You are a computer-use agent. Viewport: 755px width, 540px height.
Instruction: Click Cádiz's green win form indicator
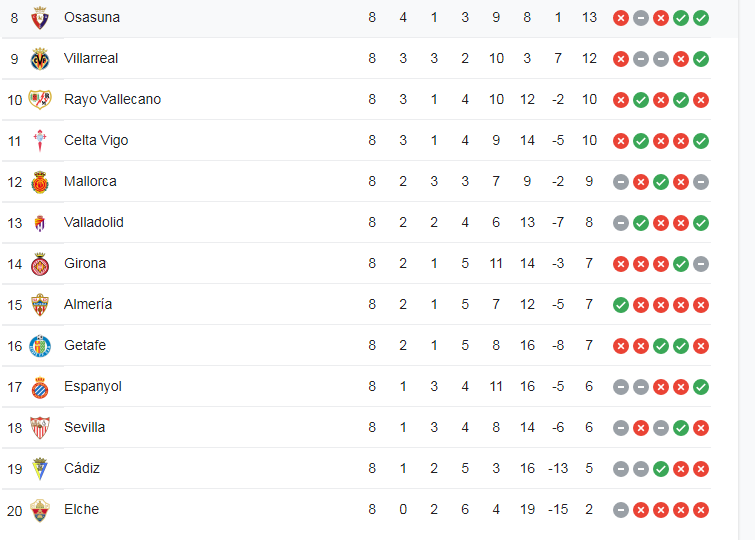pyautogui.click(x=661, y=469)
